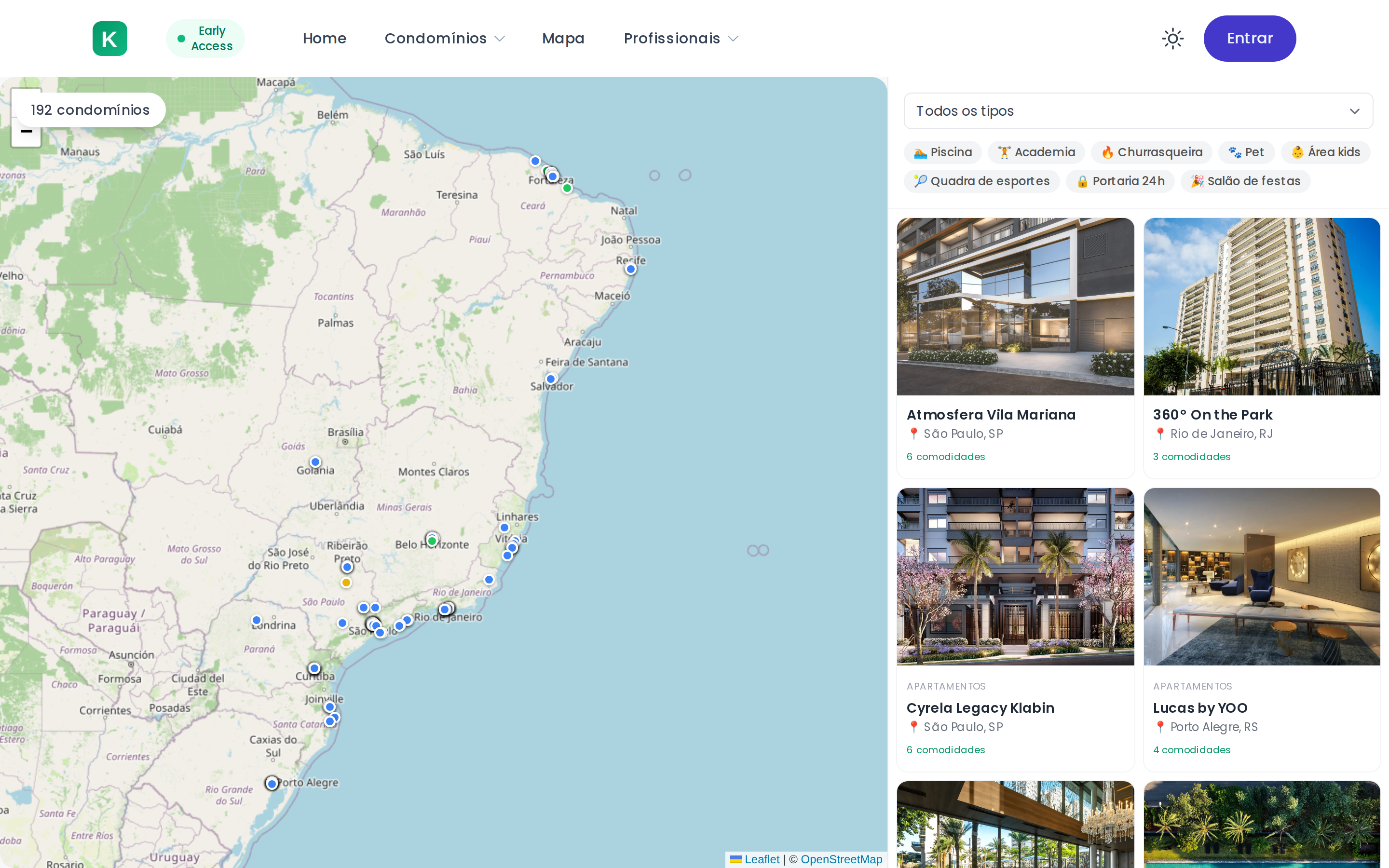The width and height of the screenshot is (1389, 868).
Task: Open the Todos os tipos dropdown
Action: [1138, 111]
